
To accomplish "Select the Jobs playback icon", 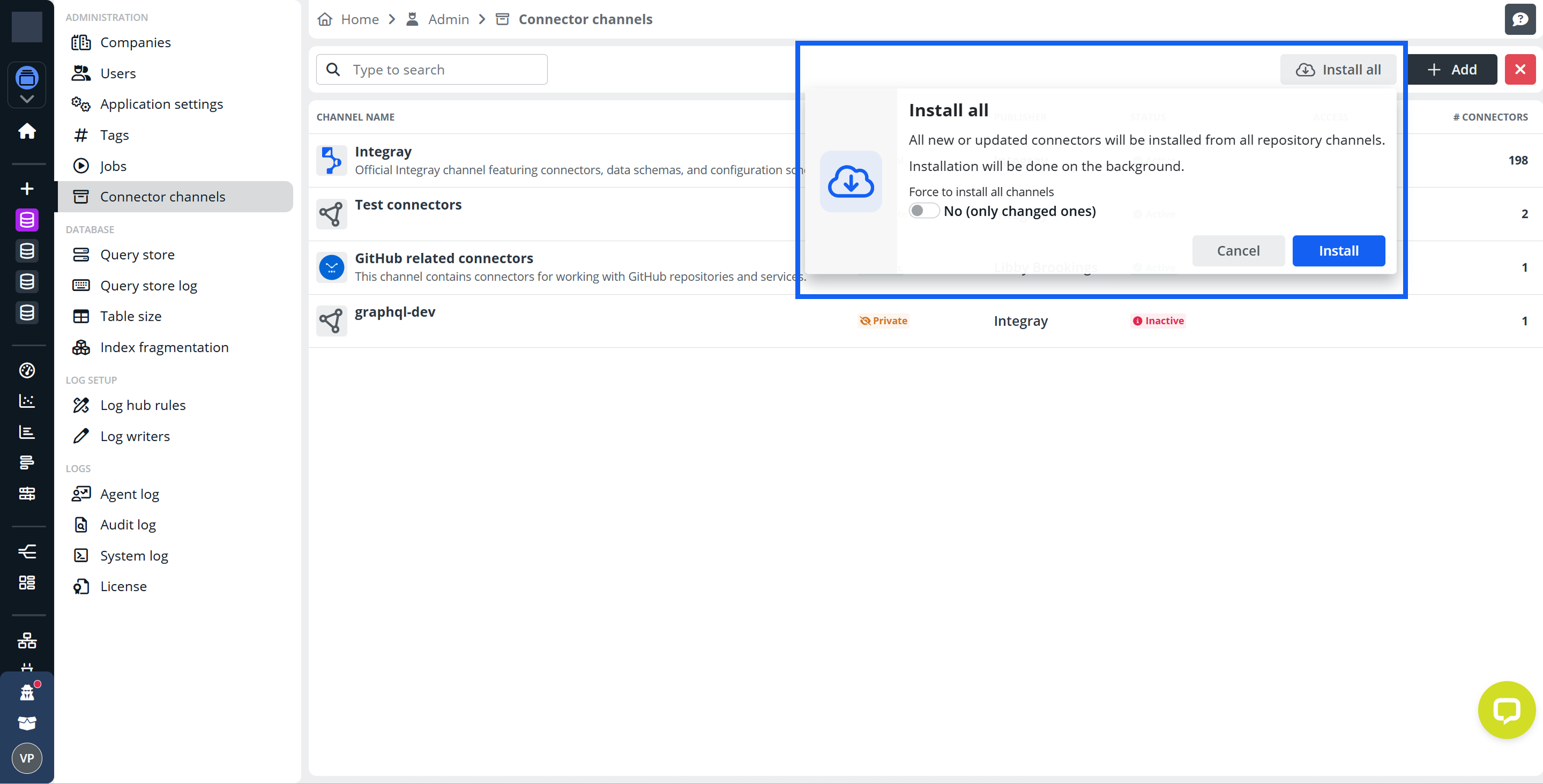I will 81,166.
